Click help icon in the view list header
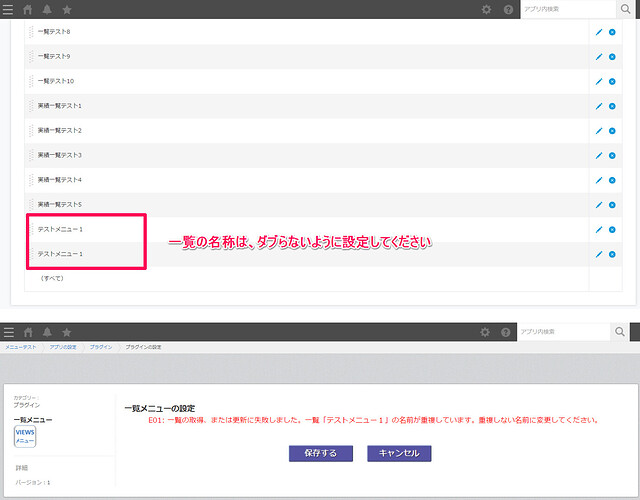Viewport: 640px width, 500px height. pos(508,9)
